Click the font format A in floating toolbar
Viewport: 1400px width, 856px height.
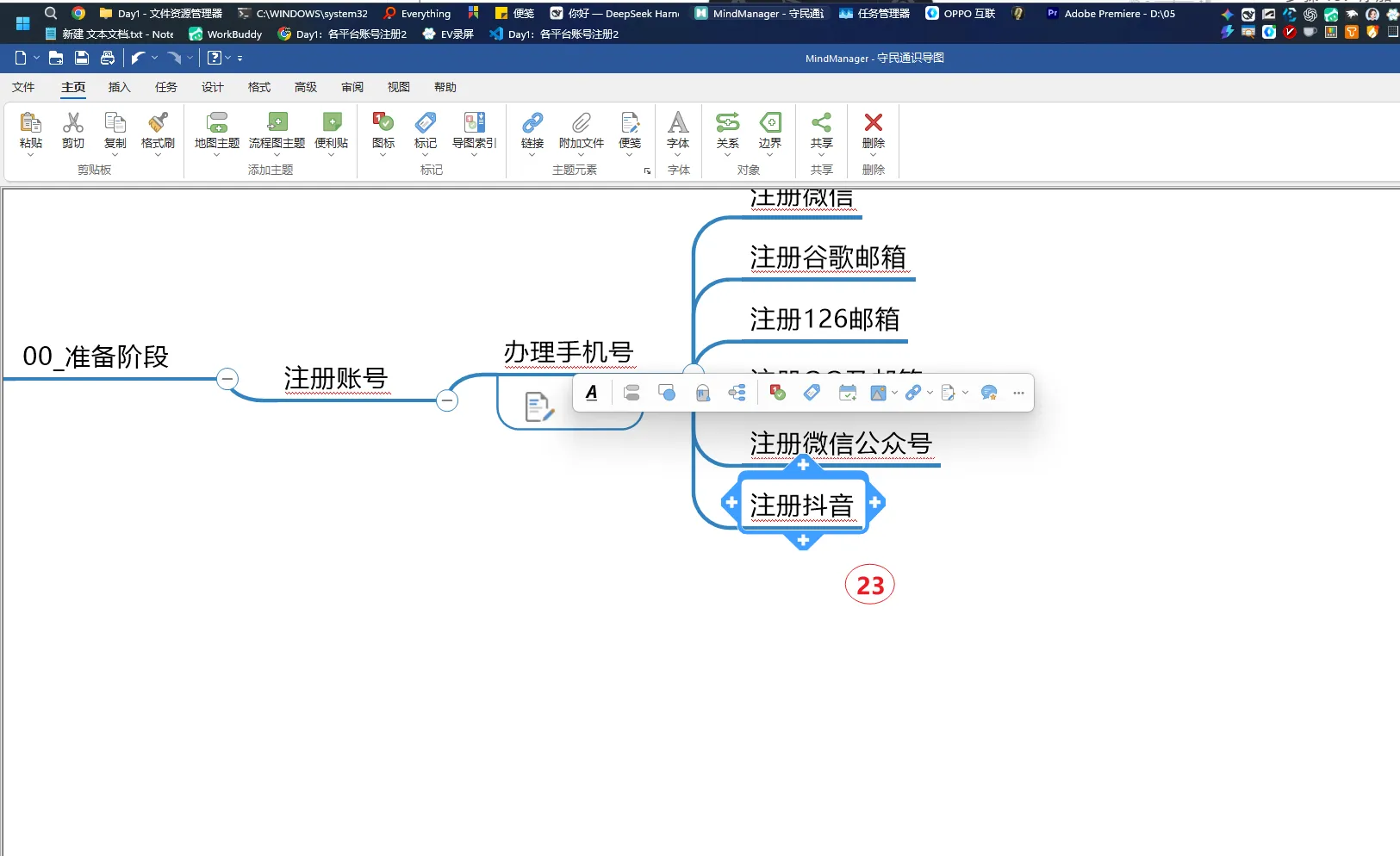point(592,393)
